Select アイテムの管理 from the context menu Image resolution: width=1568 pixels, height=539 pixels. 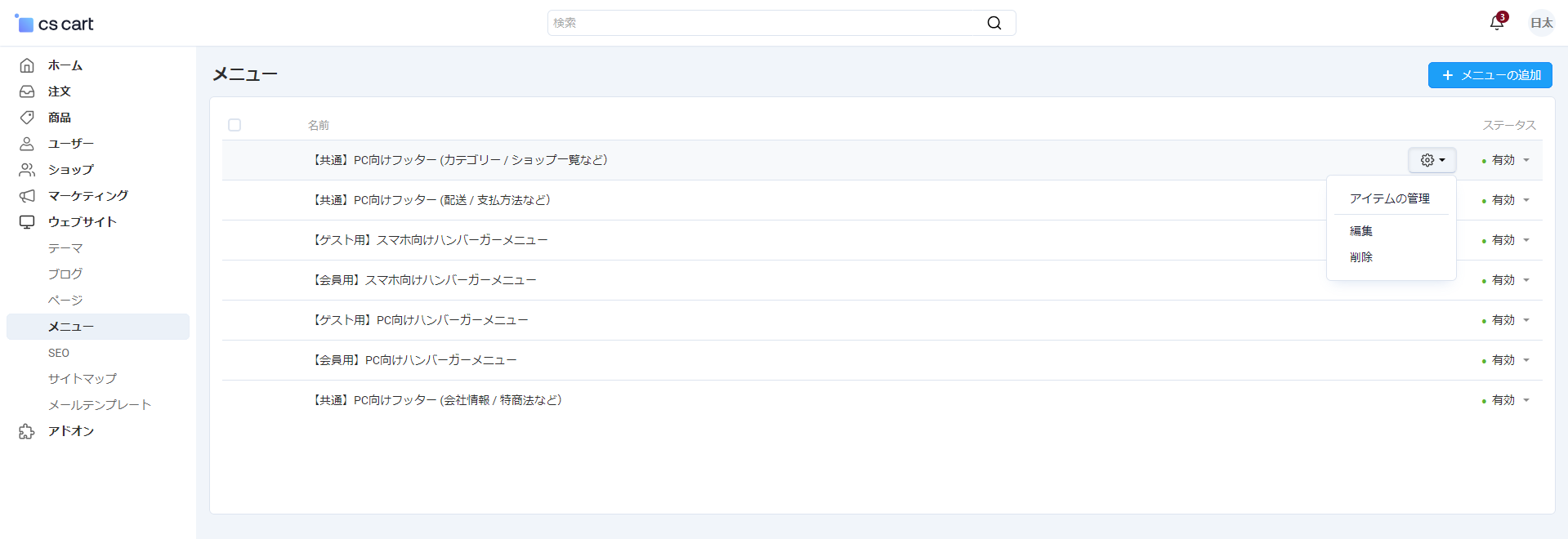pos(1389,198)
